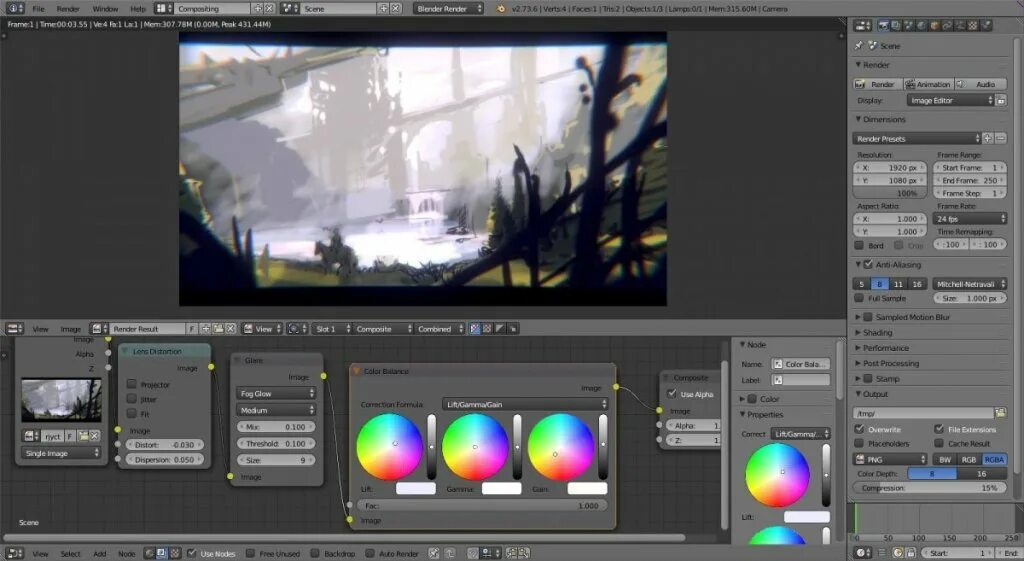Remove render preset with minus icon
The width and height of the screenshot is (1024, 561).
coord(1000,138)
